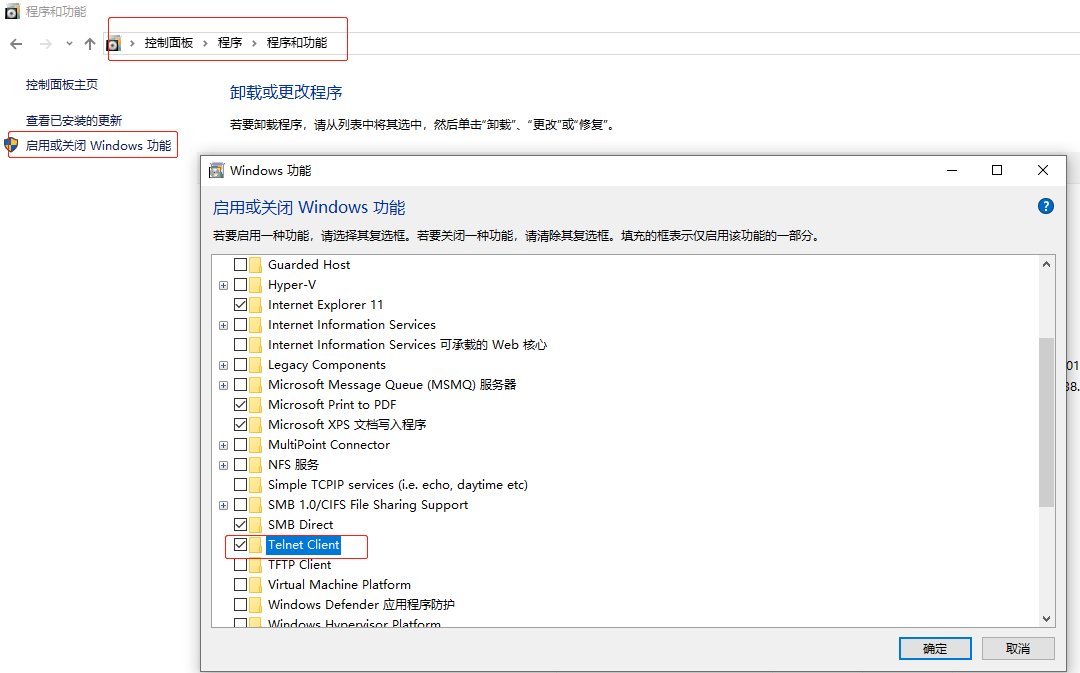This screenshot has width=1080, height=673.
Task: Open the recent locations dropdown arrow
Action: [x=69, y=44]
